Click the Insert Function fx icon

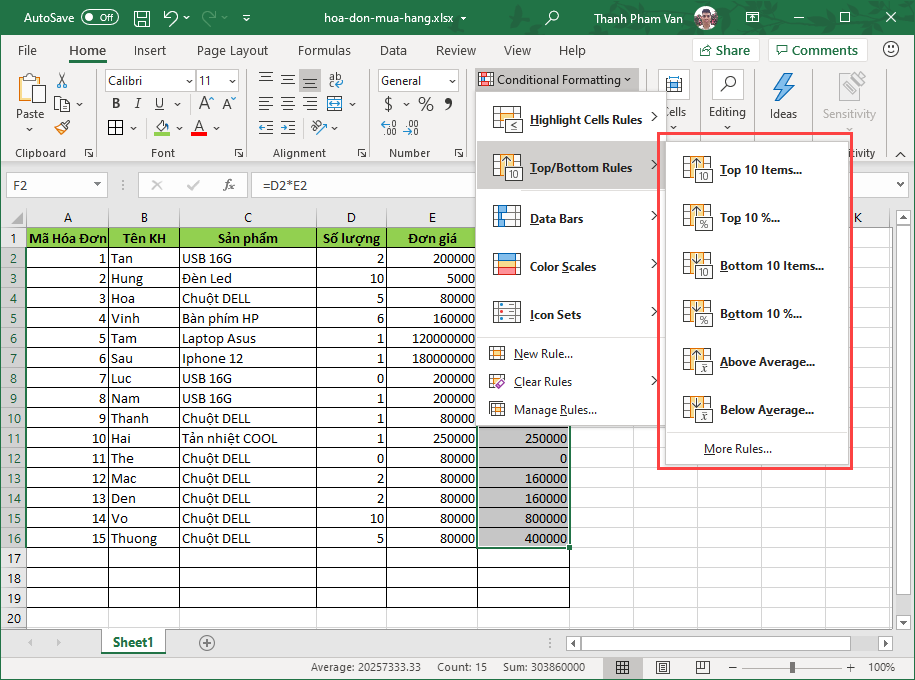[x=229, y=185]
